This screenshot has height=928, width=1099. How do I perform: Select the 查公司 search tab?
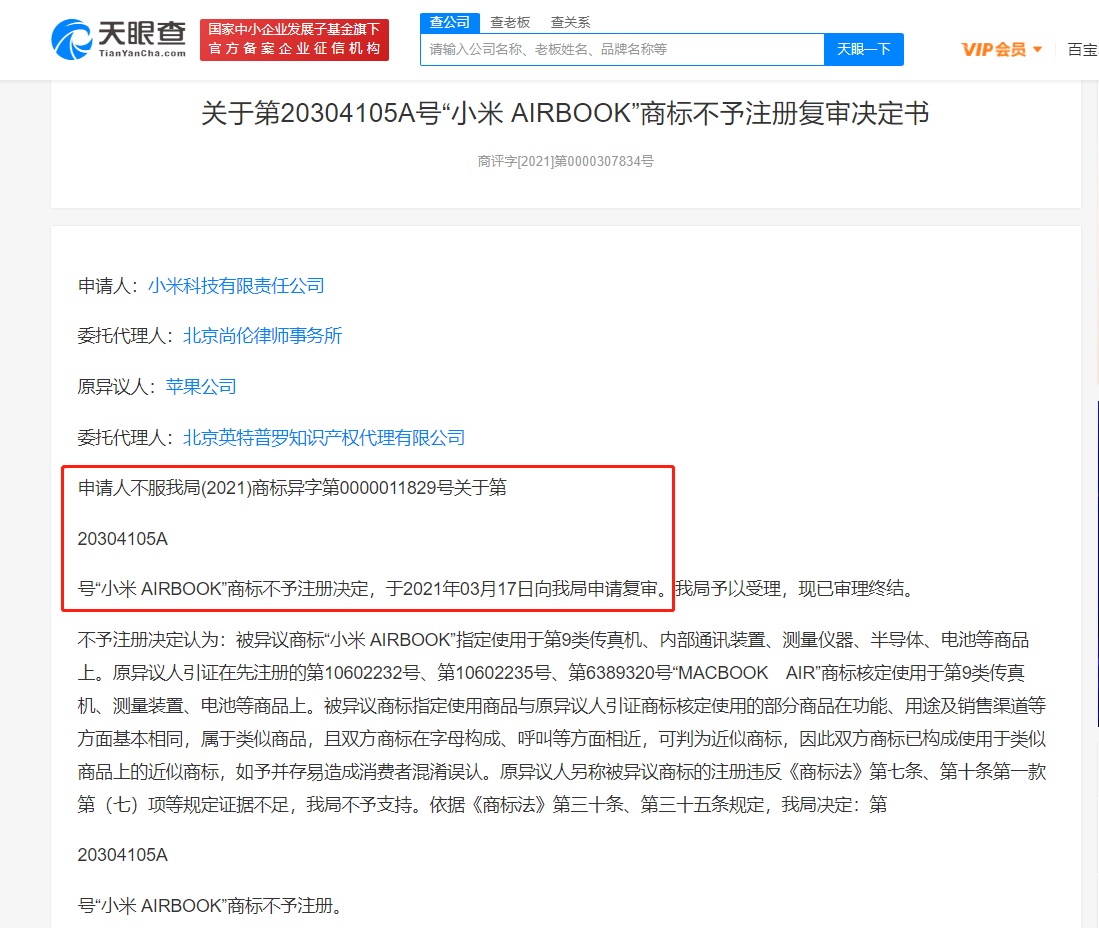(x=449, y=22)
